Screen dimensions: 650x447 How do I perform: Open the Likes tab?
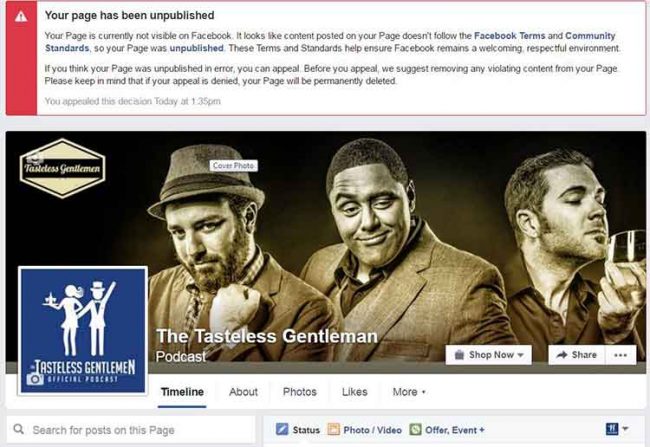(x=354, y=392)
